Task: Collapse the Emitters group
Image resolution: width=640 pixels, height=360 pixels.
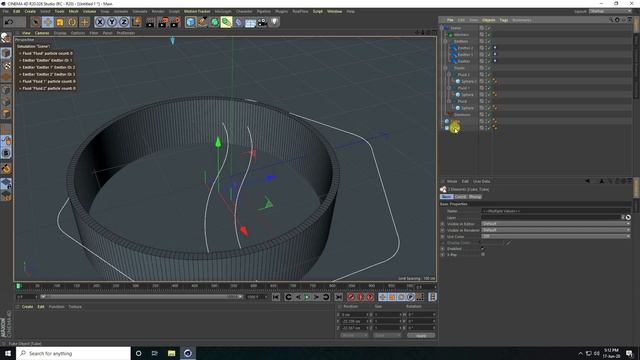Action: click(x=446, y=41)
